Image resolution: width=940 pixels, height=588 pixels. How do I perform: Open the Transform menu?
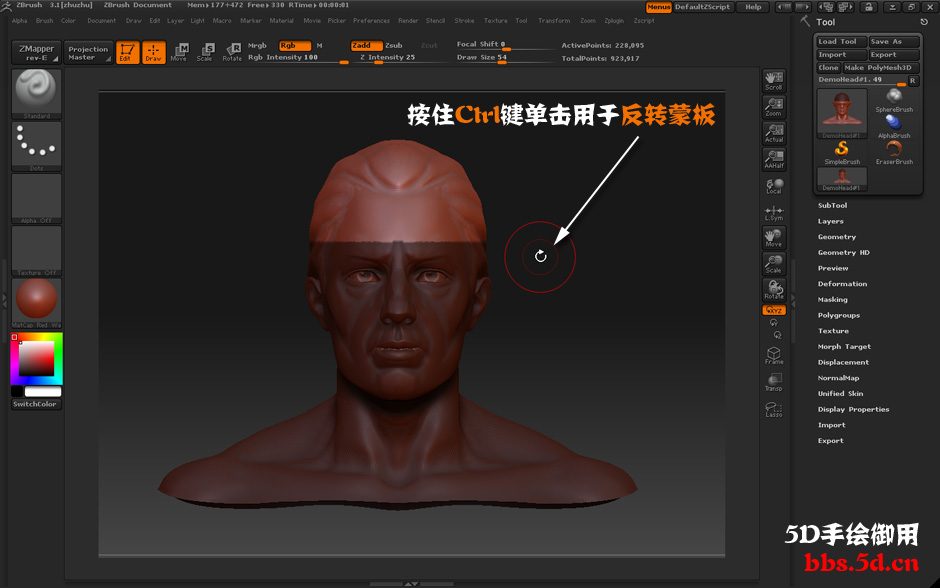click(554, 20)
